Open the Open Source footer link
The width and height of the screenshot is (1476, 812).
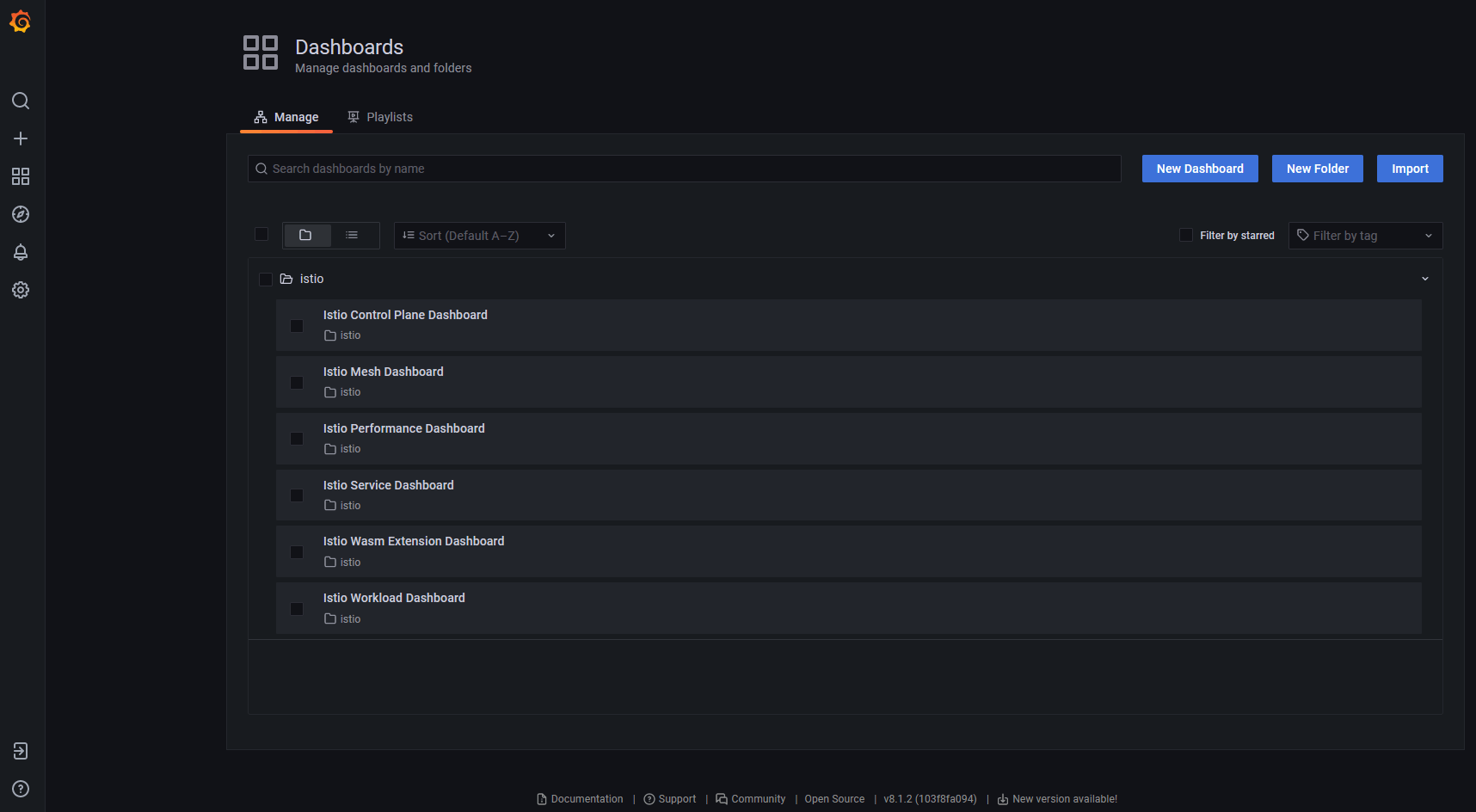pyautogui.click(x=834, y=799)
